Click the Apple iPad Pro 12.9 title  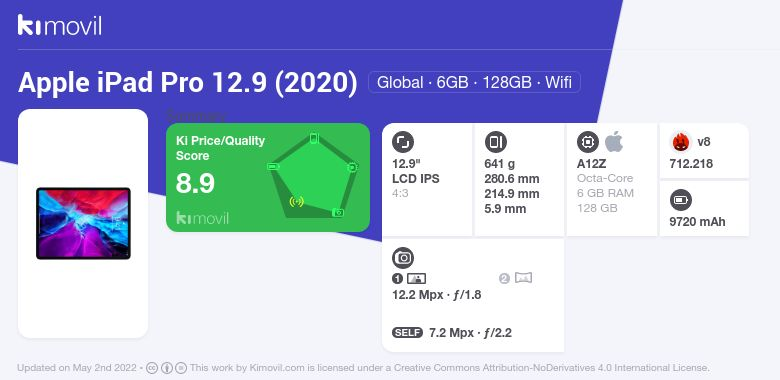coord(188,83)
